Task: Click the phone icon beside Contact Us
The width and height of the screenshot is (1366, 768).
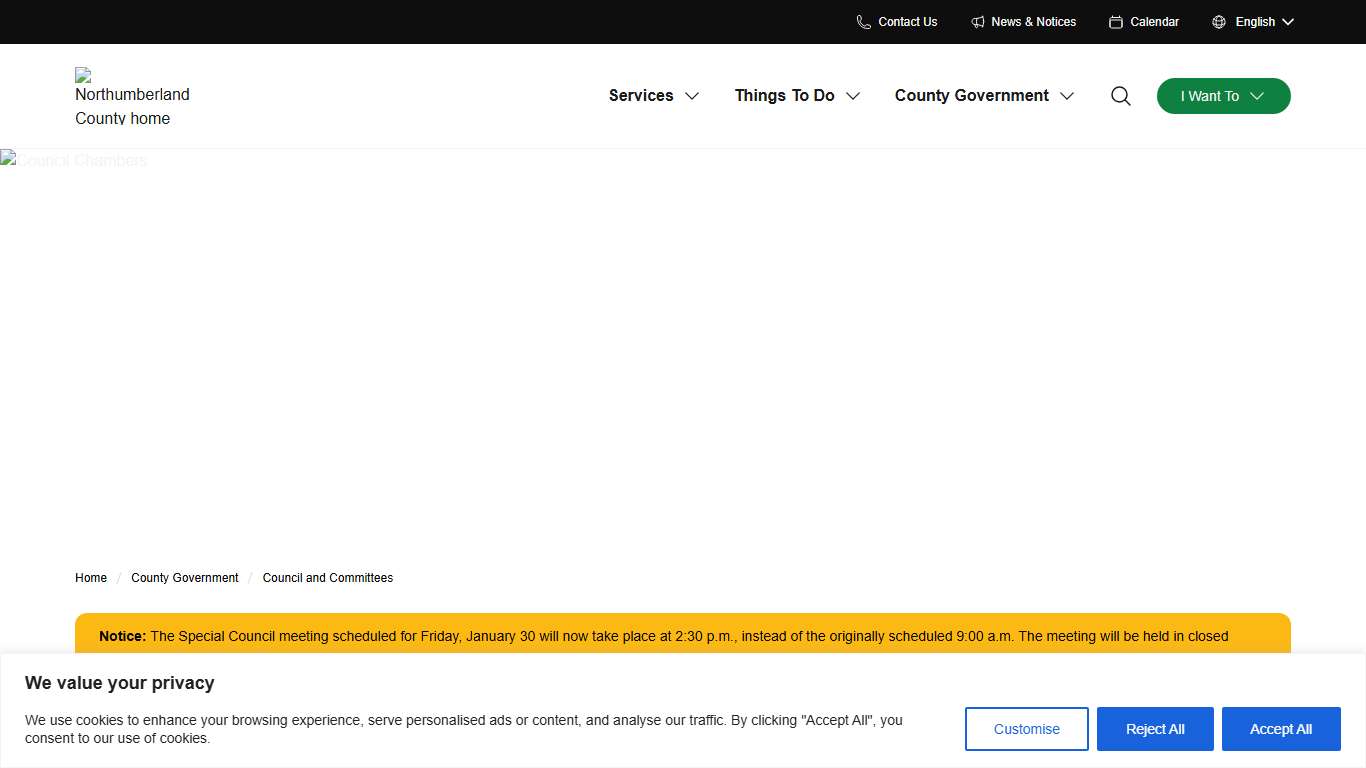Action: [863, 22]
